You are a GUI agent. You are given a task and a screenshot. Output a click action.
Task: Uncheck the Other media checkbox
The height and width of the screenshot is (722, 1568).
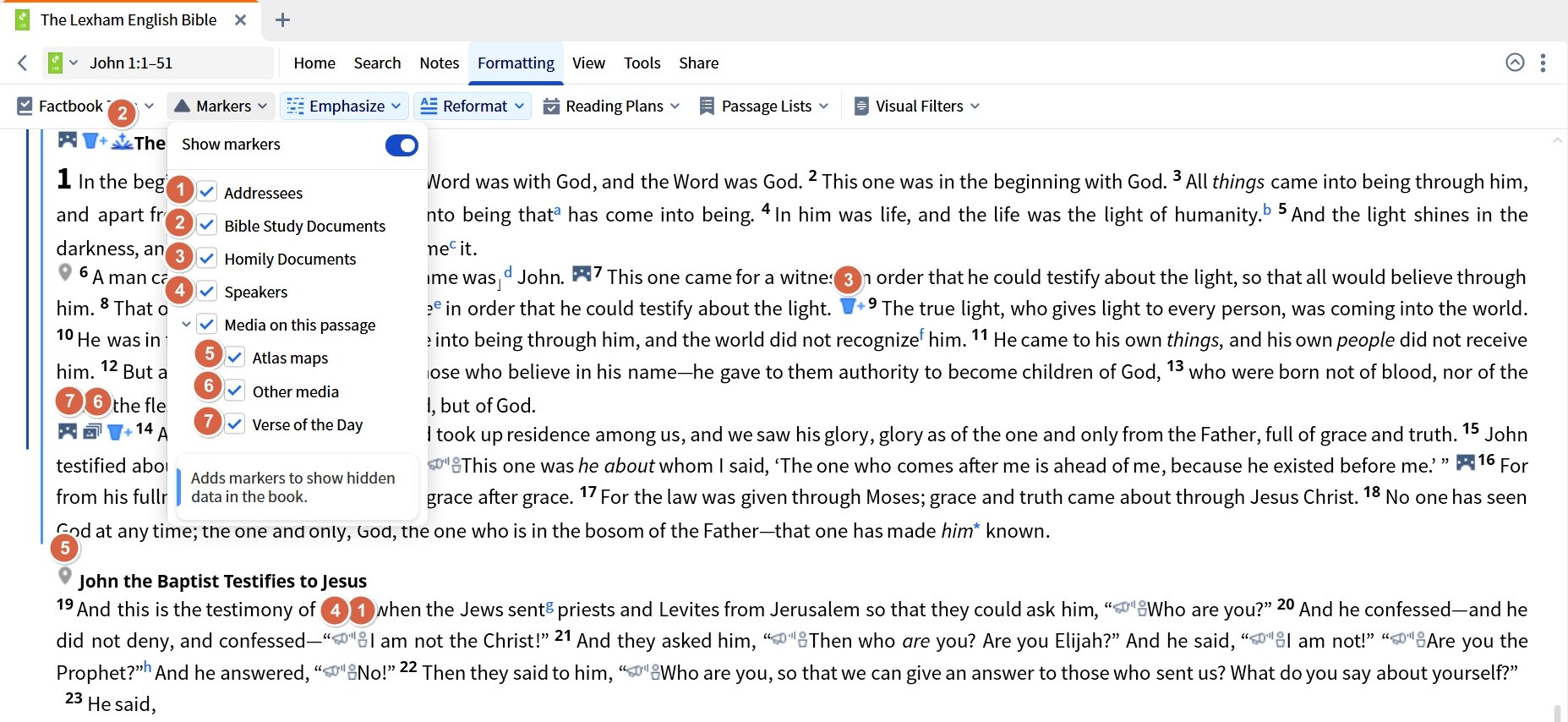[x=236, y=391]
